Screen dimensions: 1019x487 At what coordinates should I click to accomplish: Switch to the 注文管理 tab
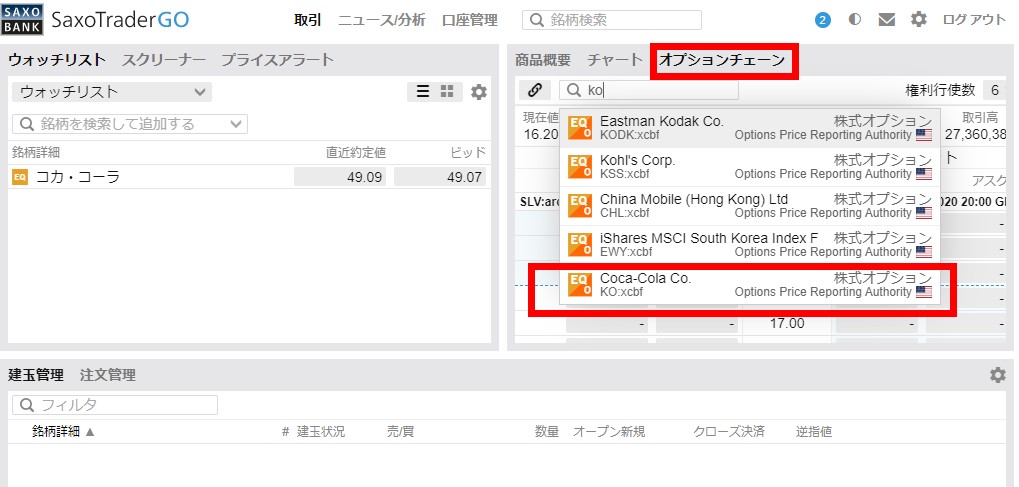pyautogui.click(x=108, y=375)
